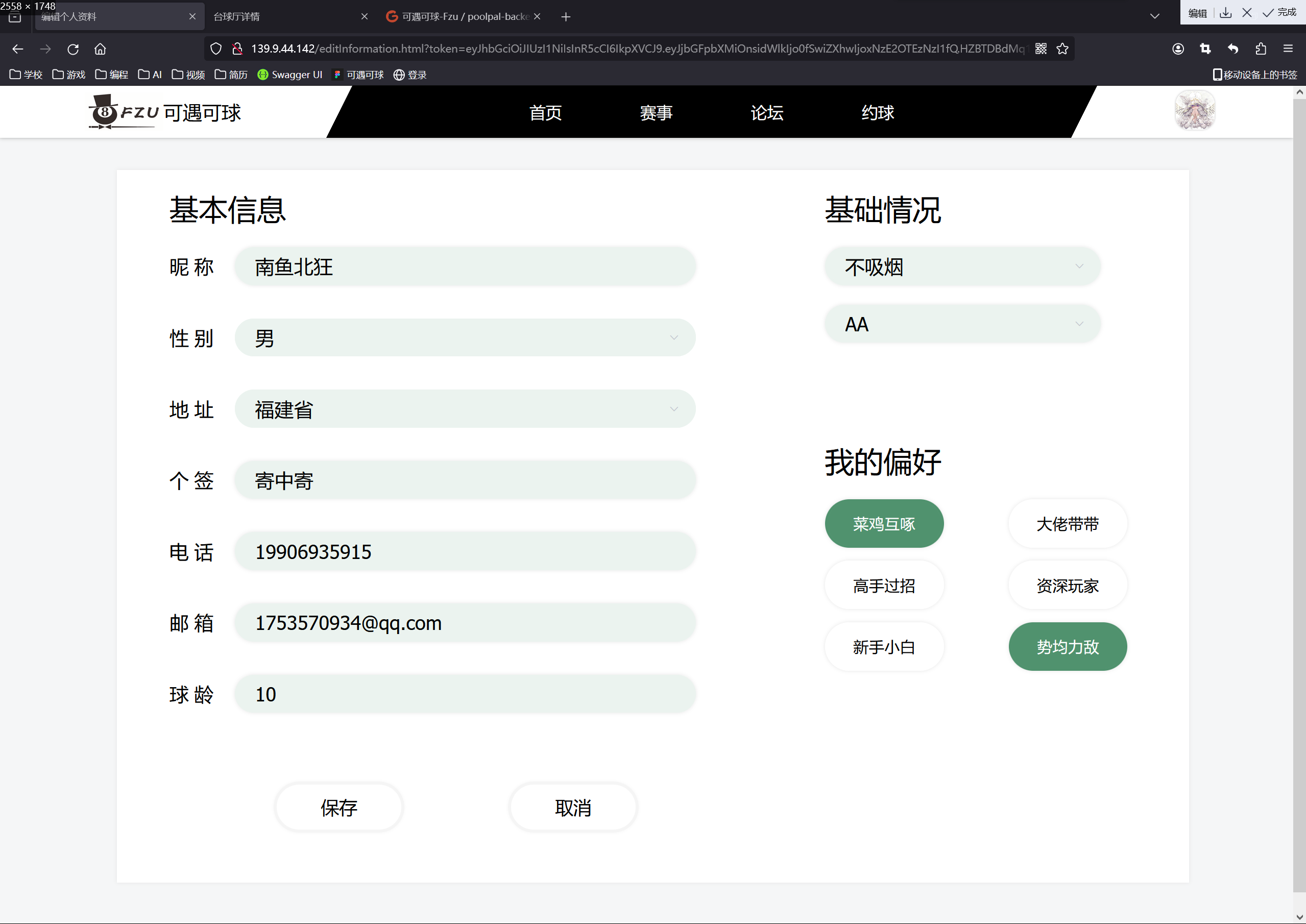Enable the 大佬带带 preference tag
Image resolution: width=1306 pixels, height=924 pixels.
click(x=1067, y=523)
